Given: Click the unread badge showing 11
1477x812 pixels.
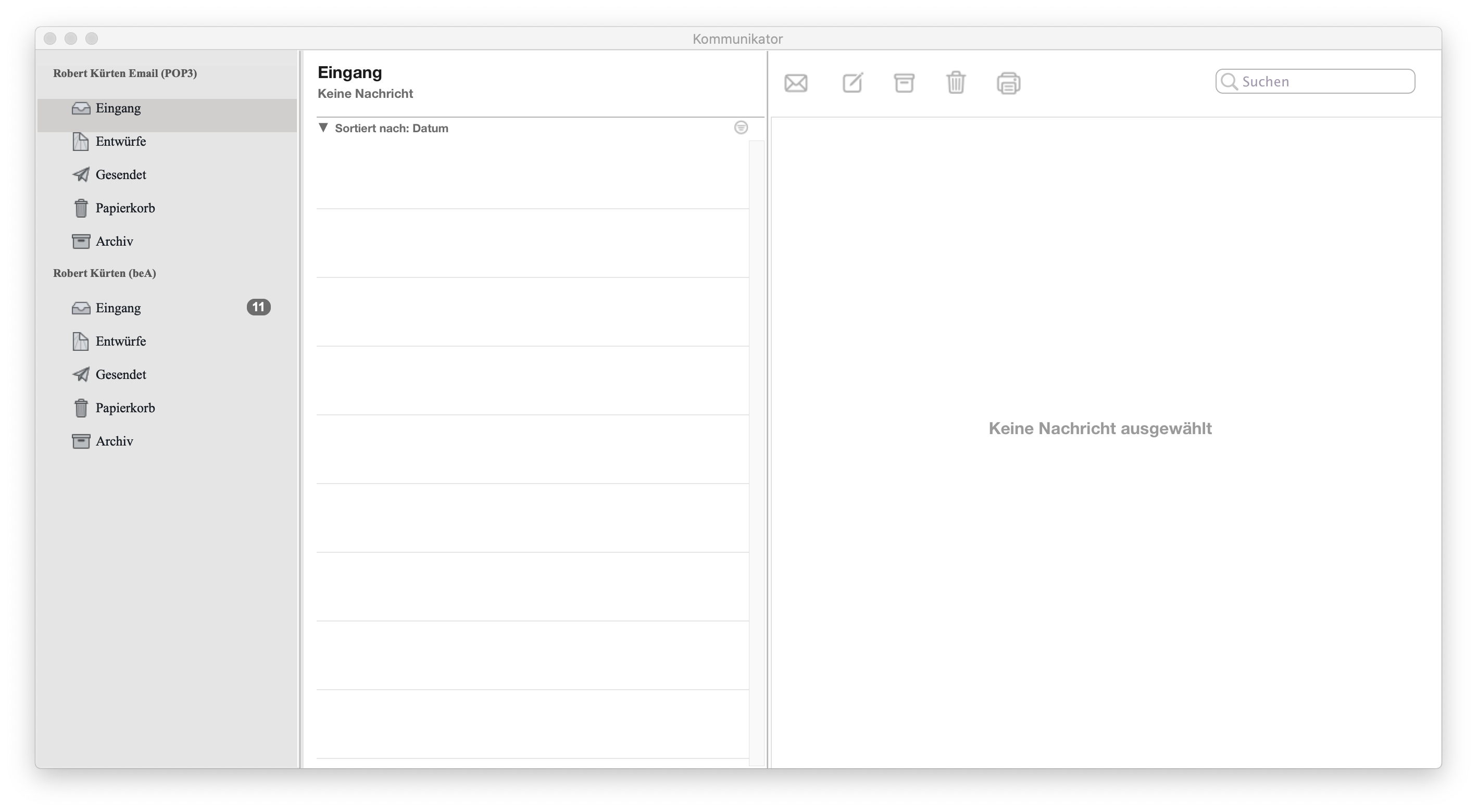Looking at the screenshot, I should (x=259, y=307).
